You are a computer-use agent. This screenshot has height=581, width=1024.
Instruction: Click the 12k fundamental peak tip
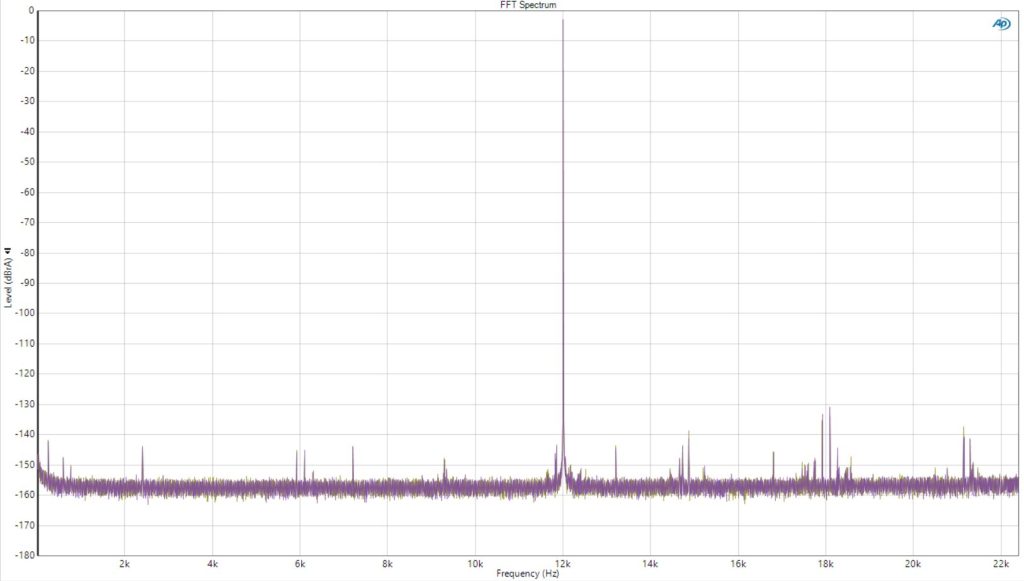point(563,20)
